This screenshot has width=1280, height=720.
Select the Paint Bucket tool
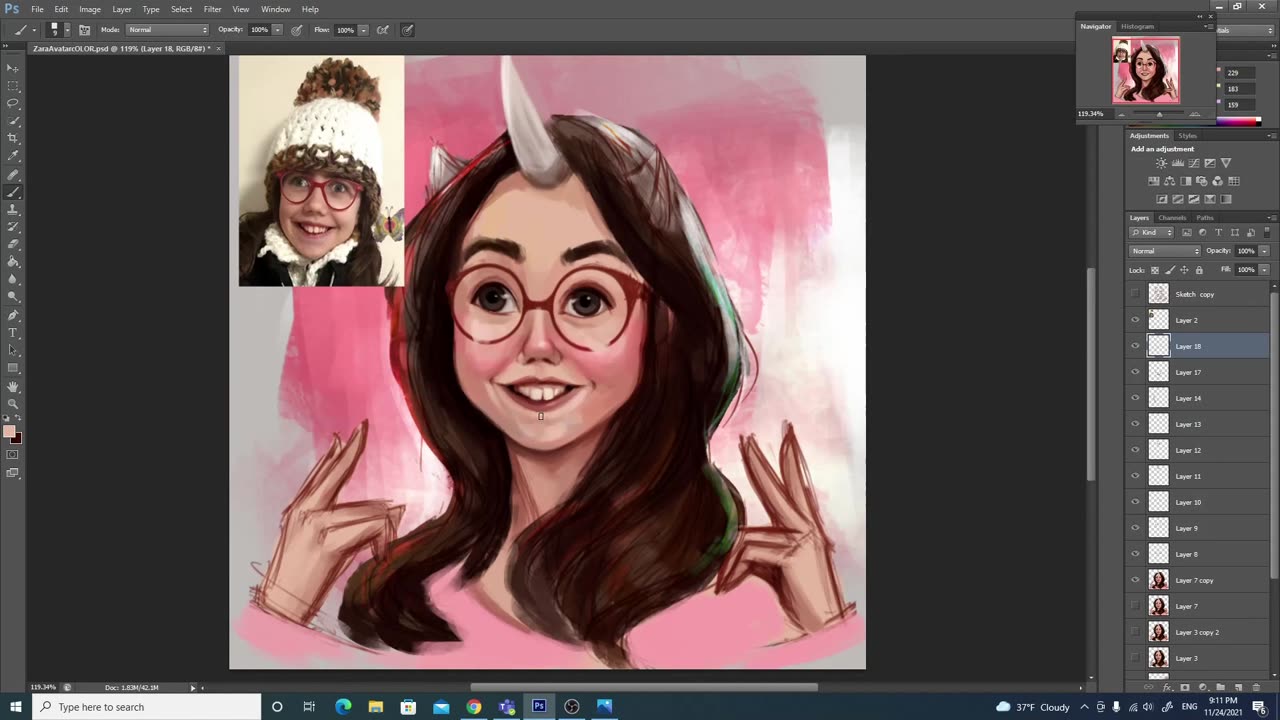(13, 262)
